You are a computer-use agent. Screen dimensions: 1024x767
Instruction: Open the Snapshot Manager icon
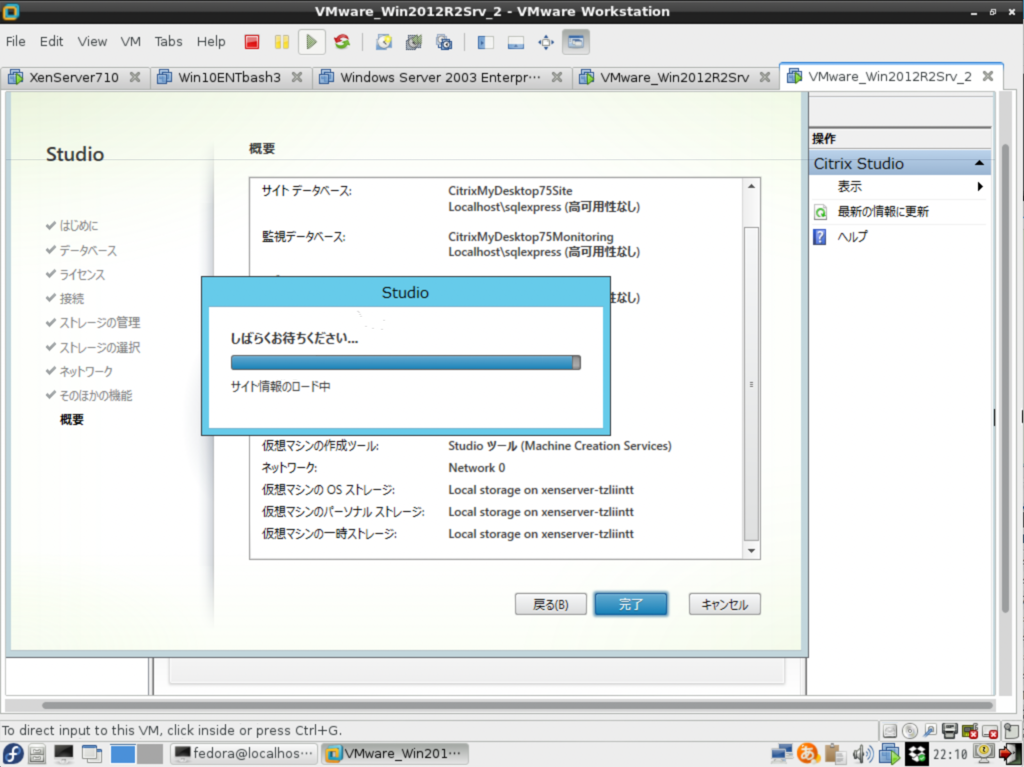click(444, 42)
